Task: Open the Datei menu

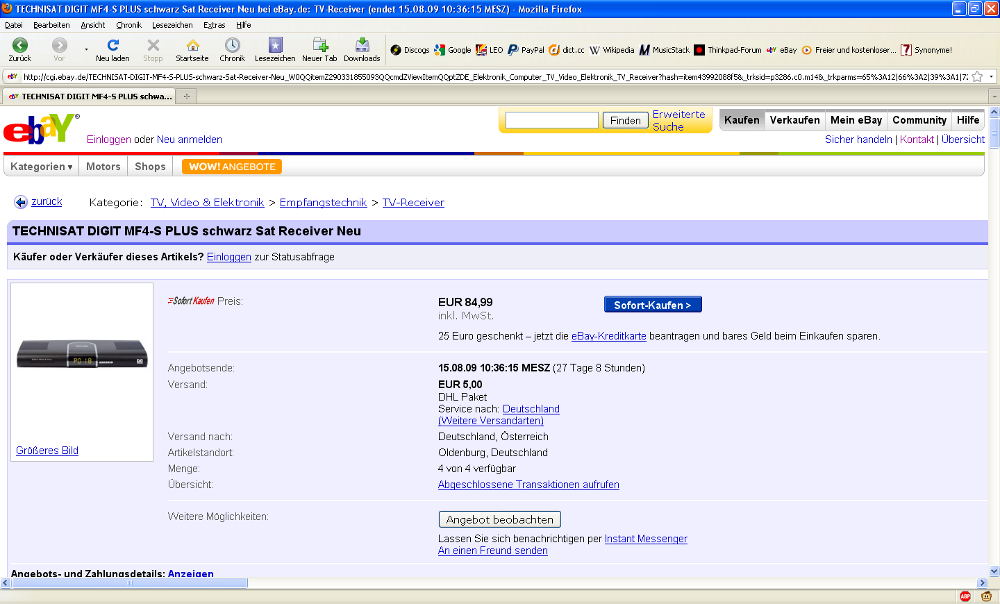Action: (13, 25)
